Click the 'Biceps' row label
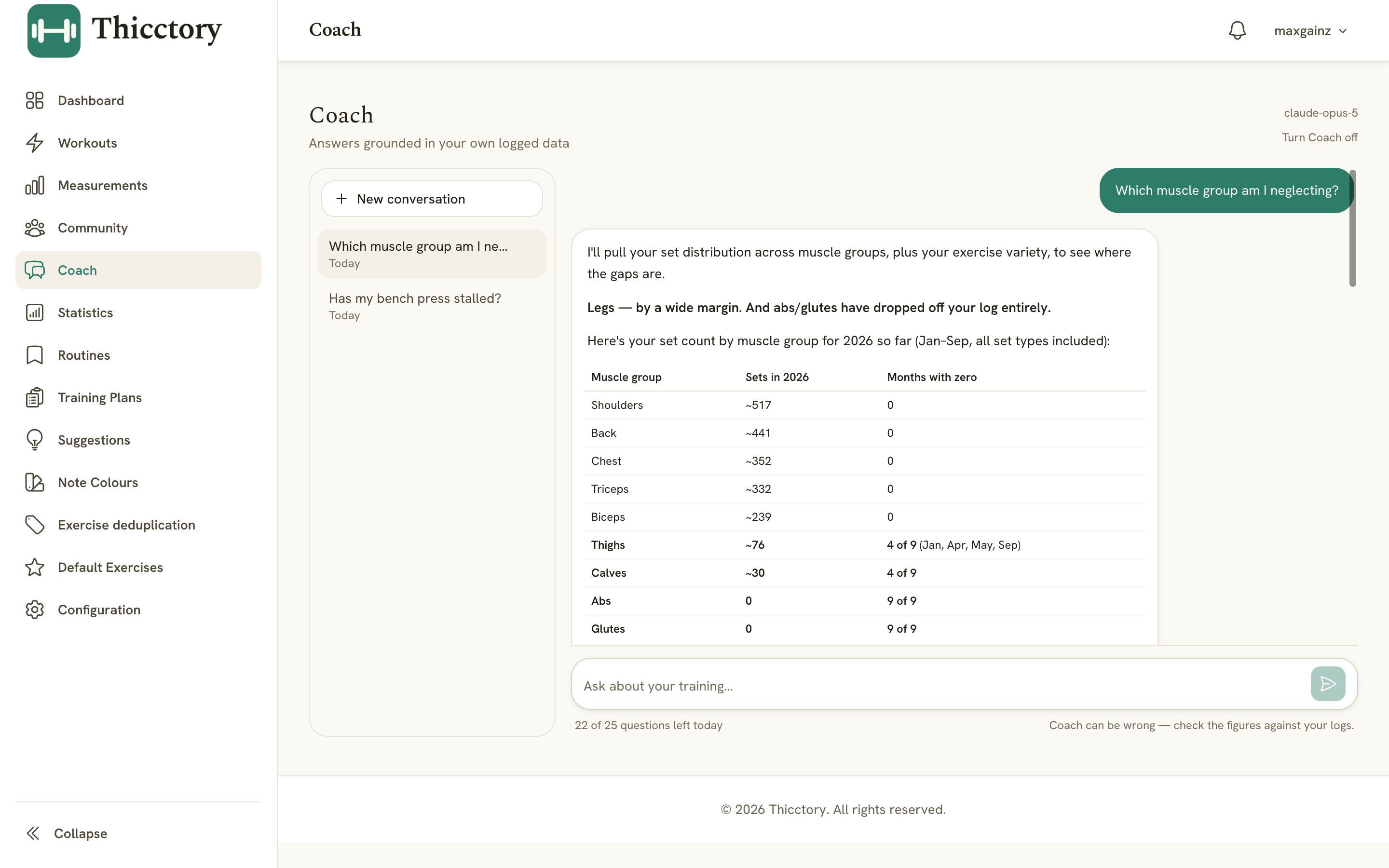Image resolution: width=1389 pixels, height=868 pixels. [608, 517]
